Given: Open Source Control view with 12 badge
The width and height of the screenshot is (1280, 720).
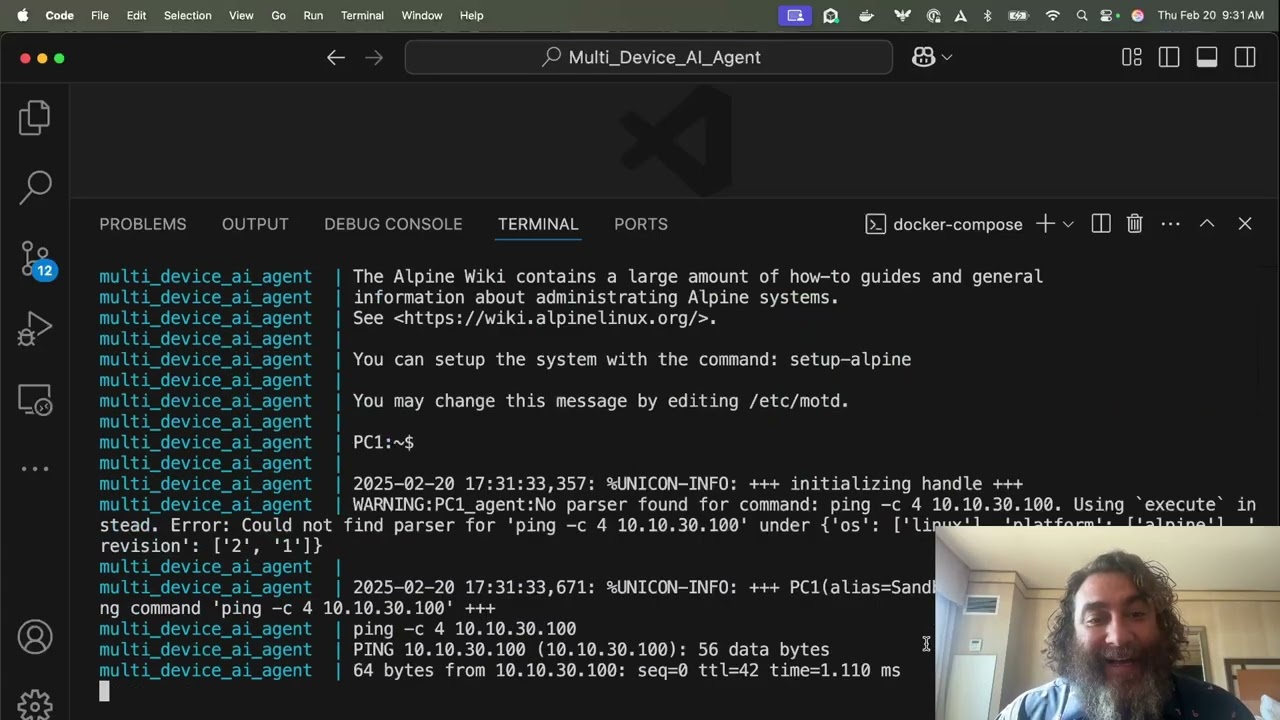Looking at the screenshot, I should [x=37, y=259].
